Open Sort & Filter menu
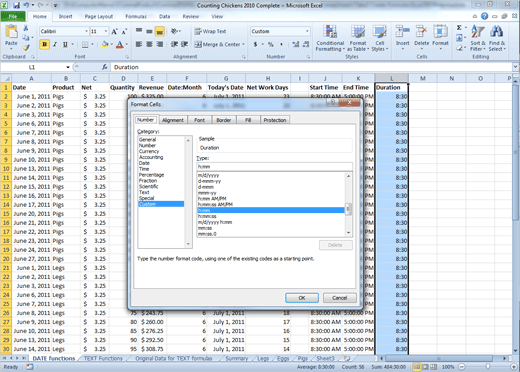This screenshot has width=520, height=372. click(478, 38)
